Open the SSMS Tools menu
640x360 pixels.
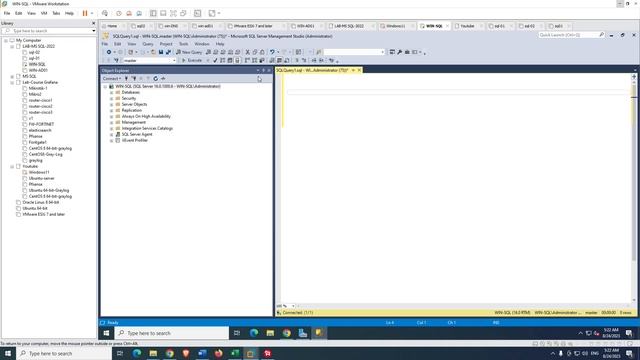(x=184, y=44)
